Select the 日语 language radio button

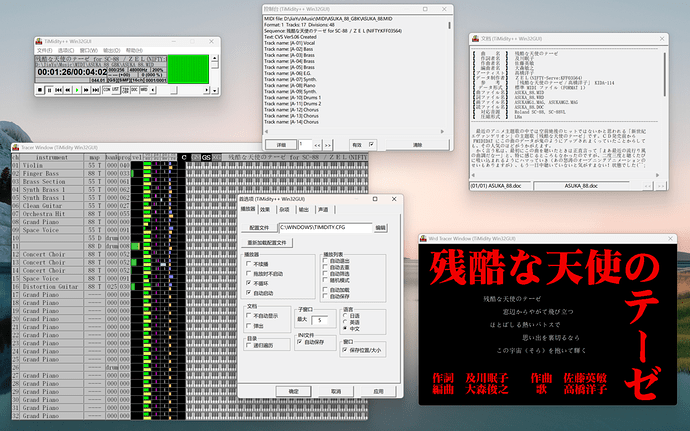345,316
